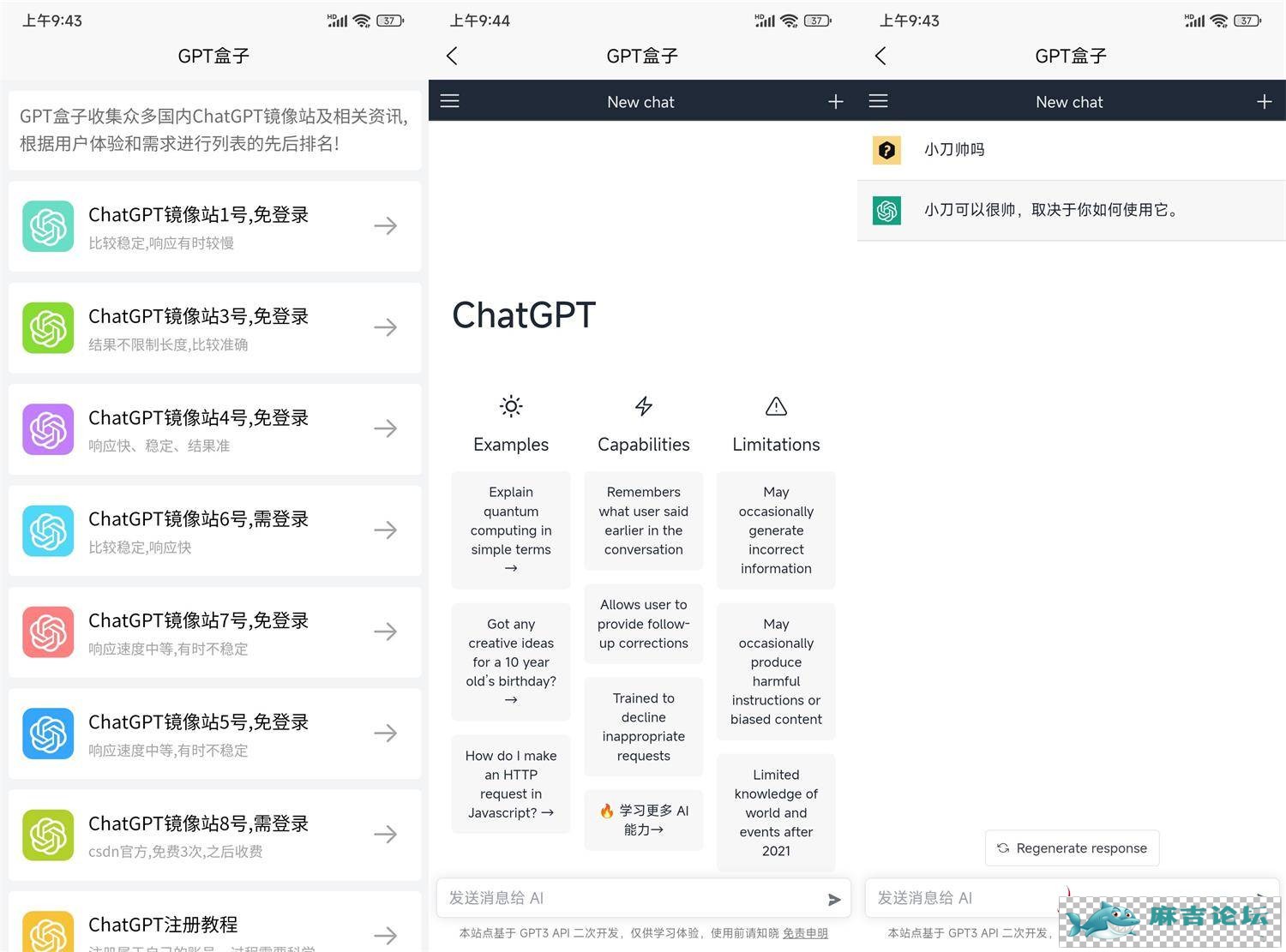Click the Limitations warning triangle icon

click(x=776, y=406)
